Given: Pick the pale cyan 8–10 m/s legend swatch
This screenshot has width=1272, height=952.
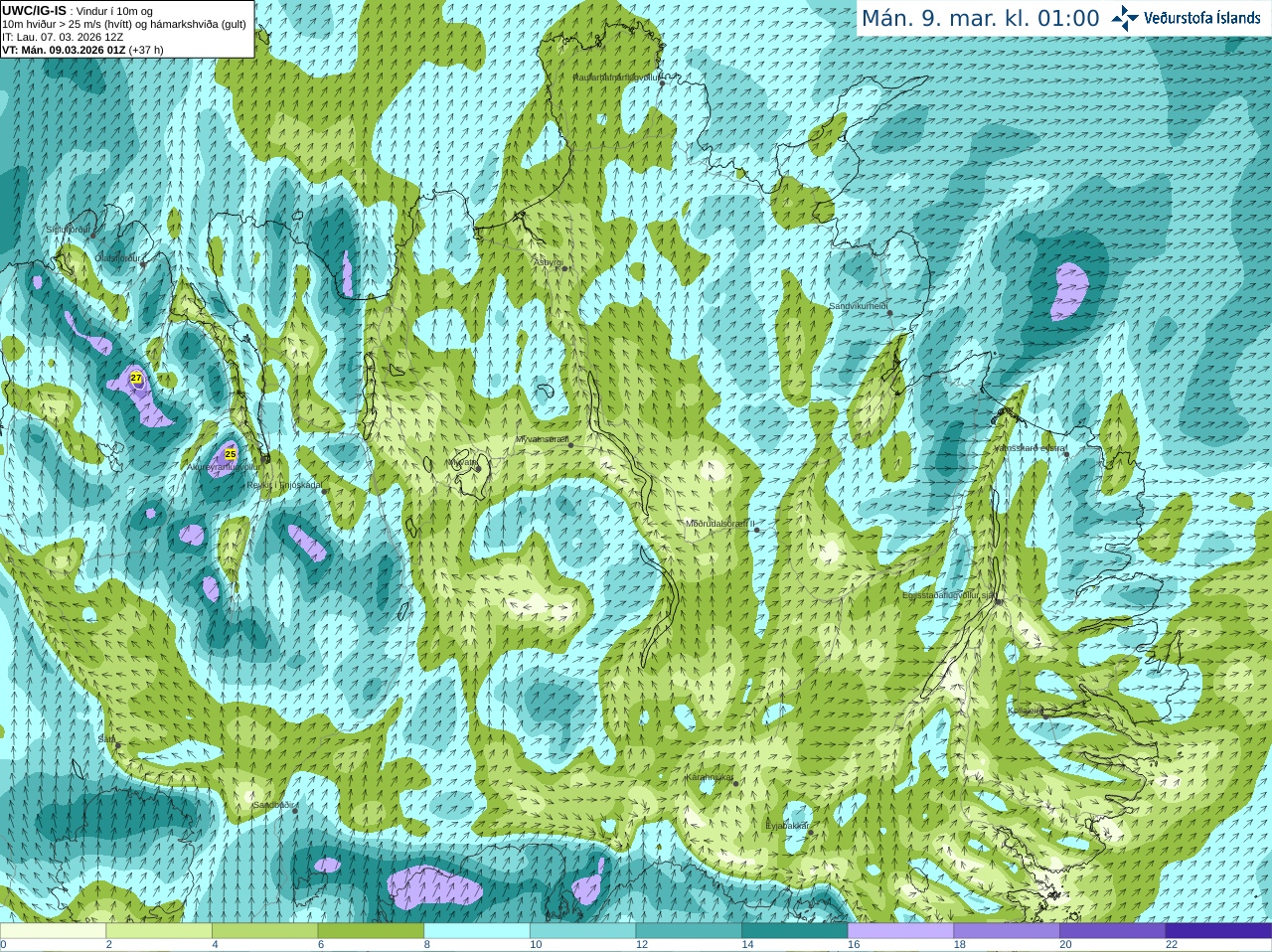Looking at the screenshot, I should (x=477, y=931).
